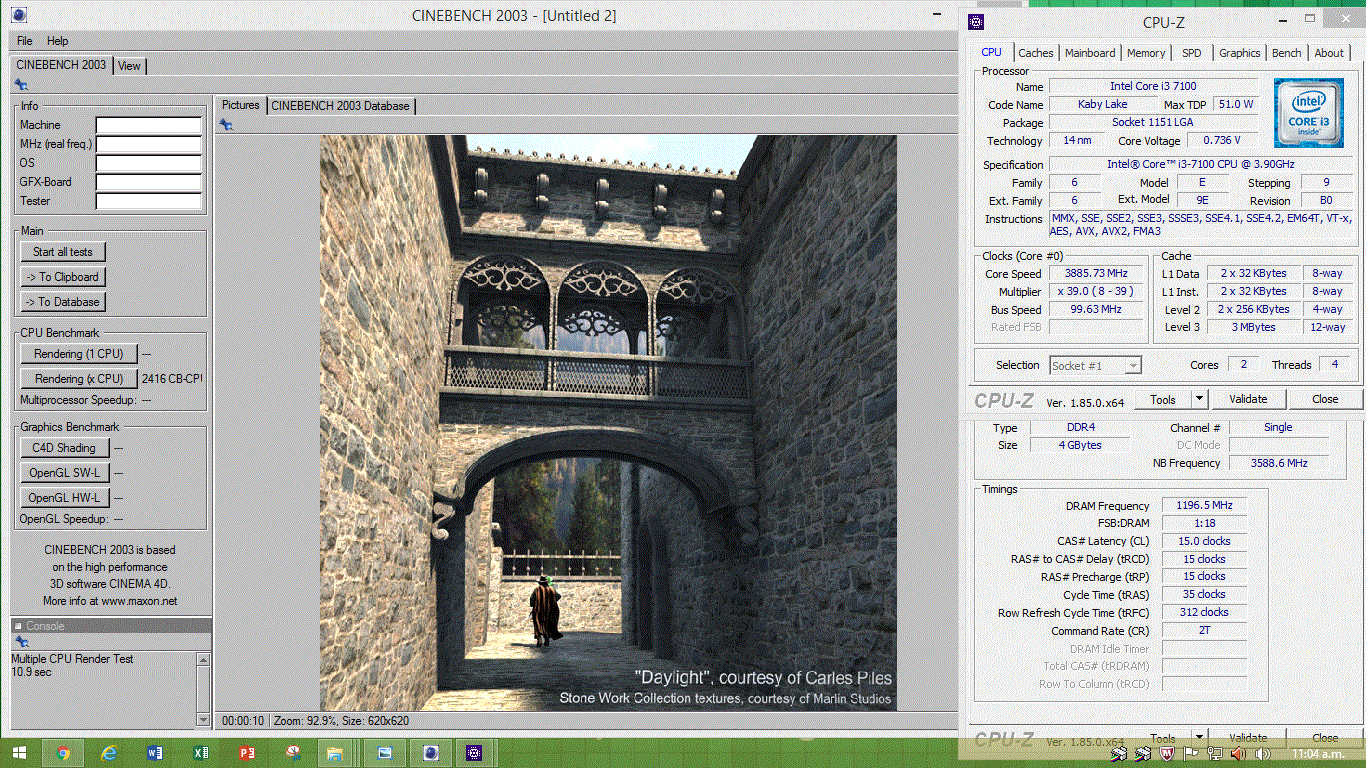Launch Google Chrome from the taskbar
The image size is (1366, 768).
[63, 753]
